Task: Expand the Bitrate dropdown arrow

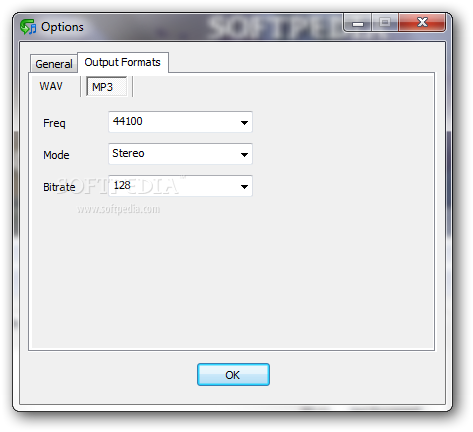Action: [244, 186]
